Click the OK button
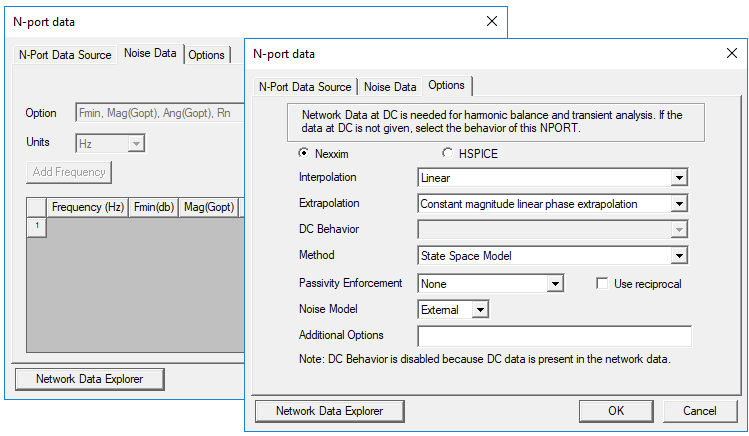 616,411
